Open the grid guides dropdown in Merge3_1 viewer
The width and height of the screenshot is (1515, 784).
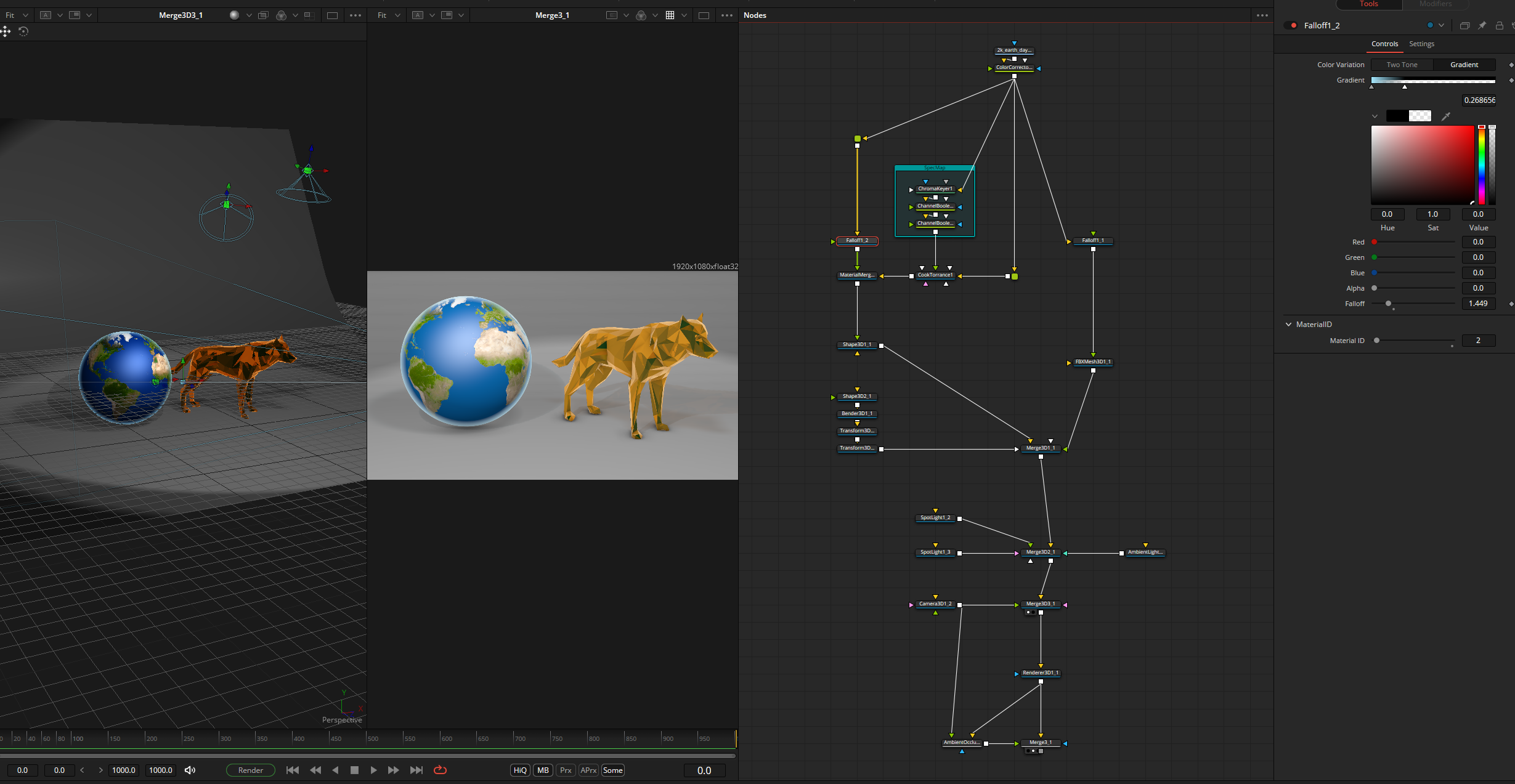[x=684, y=15]
